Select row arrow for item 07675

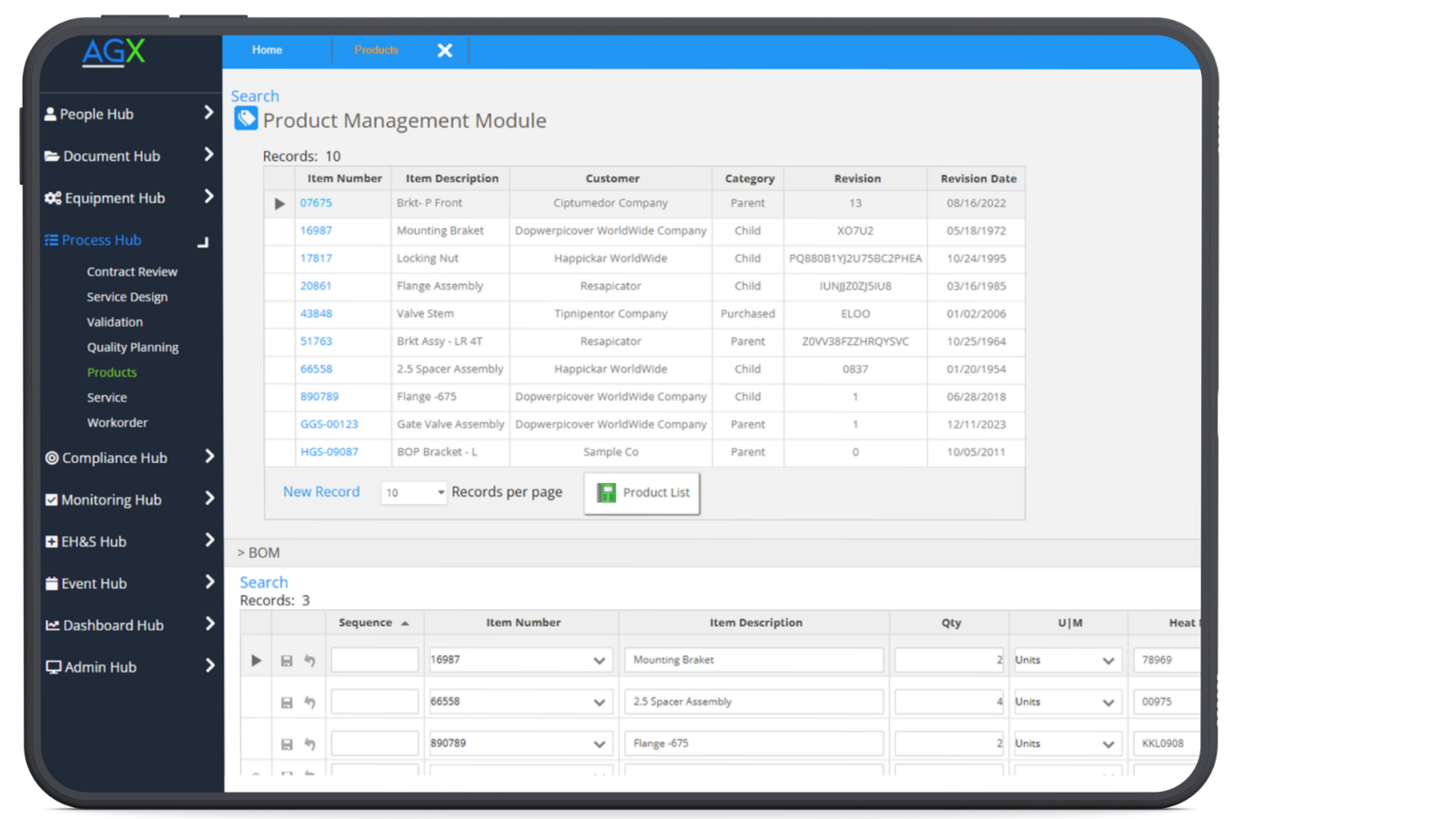tap(279, 204)
